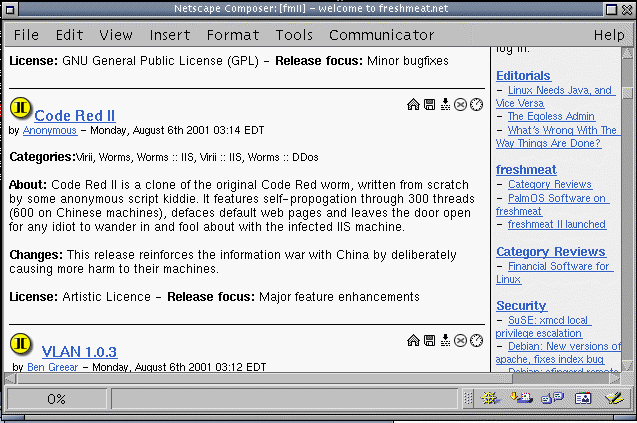The width and height of the screenshot is (637, 423).
Task: Click the vertical scrollbar down arrow
Action: click(x=628, y=366)
